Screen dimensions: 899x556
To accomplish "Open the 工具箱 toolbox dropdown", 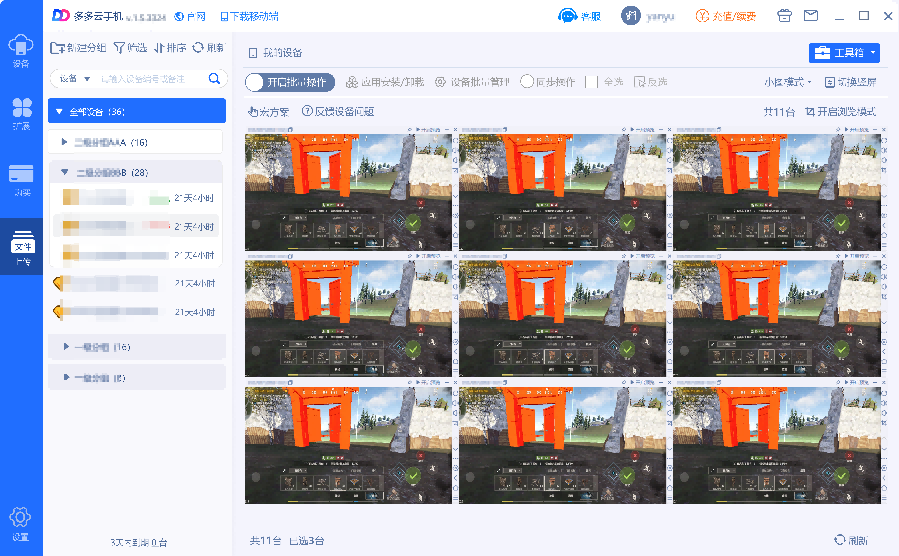I will (844, 53).
